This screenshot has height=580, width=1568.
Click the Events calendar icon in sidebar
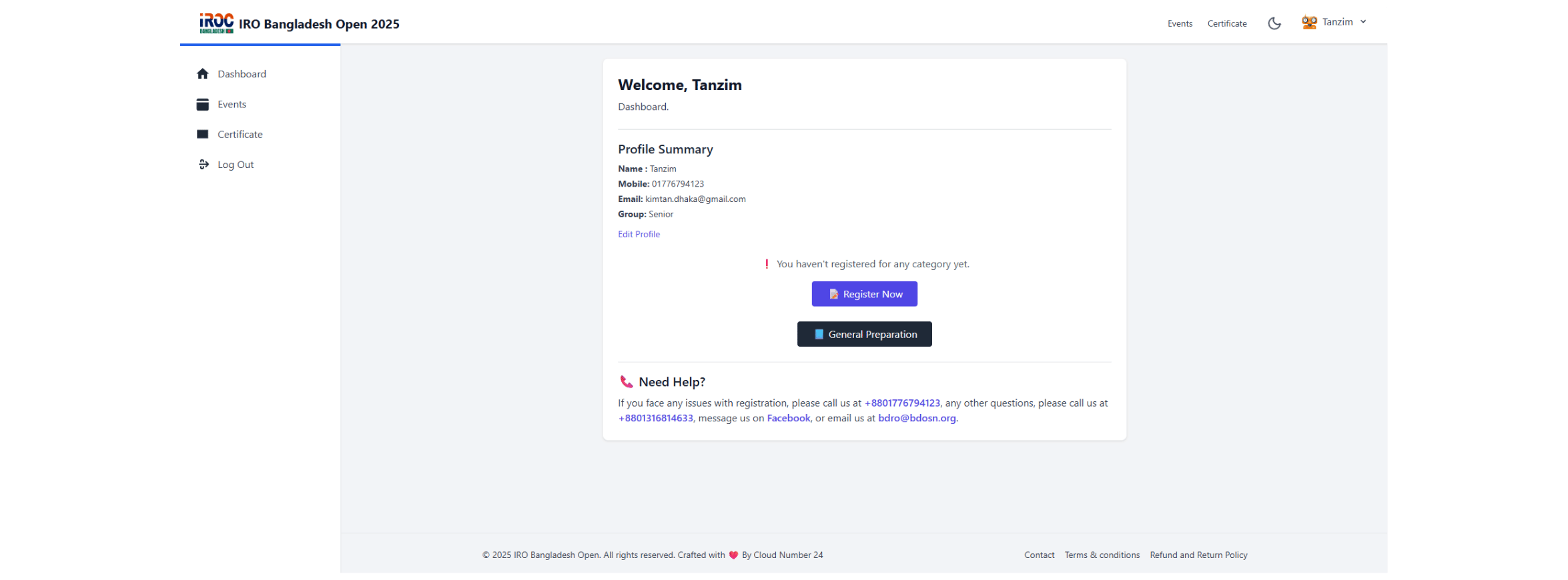tap(203, 104)
